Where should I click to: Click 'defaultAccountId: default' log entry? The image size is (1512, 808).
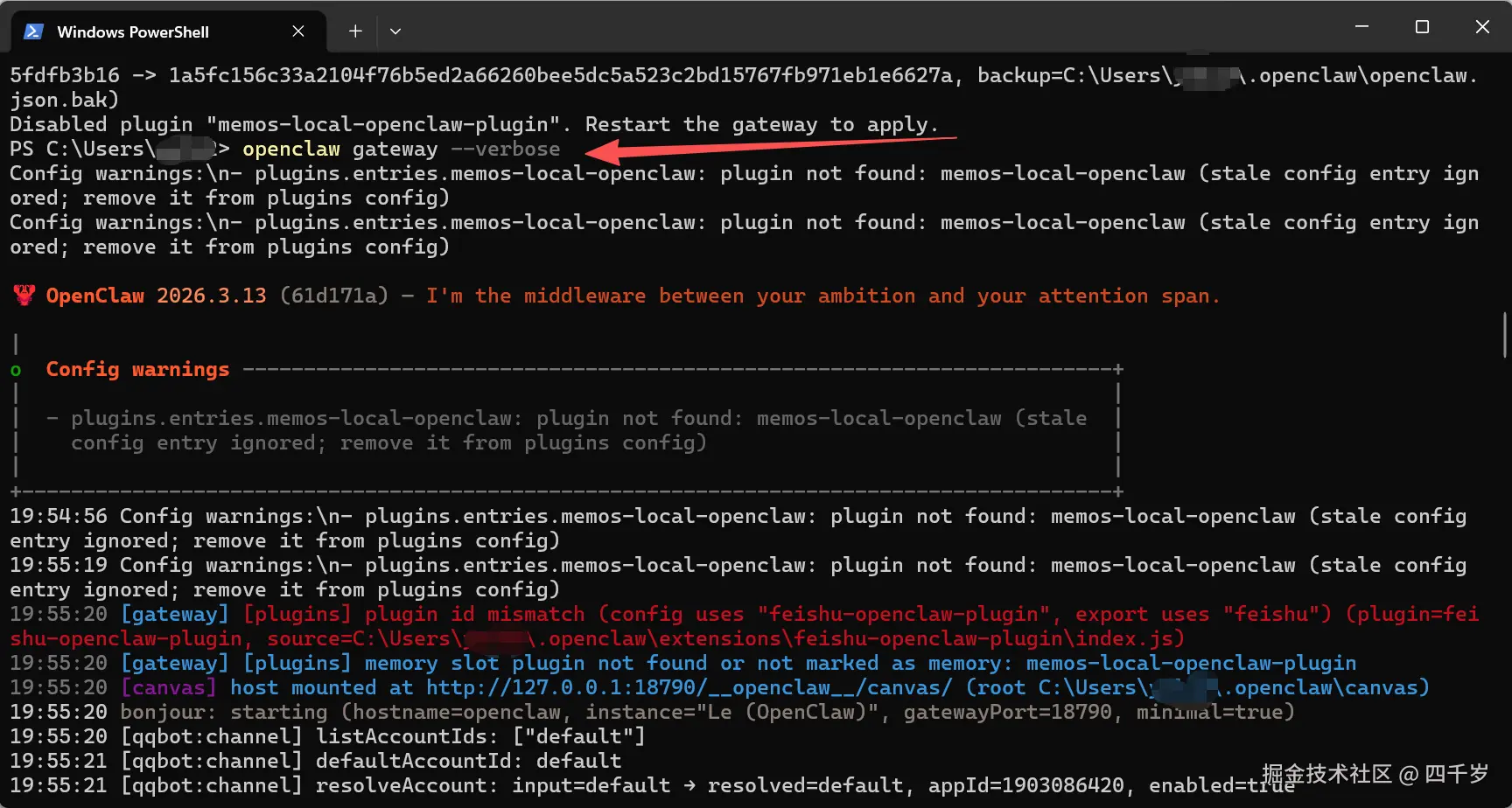pos(468,762)
